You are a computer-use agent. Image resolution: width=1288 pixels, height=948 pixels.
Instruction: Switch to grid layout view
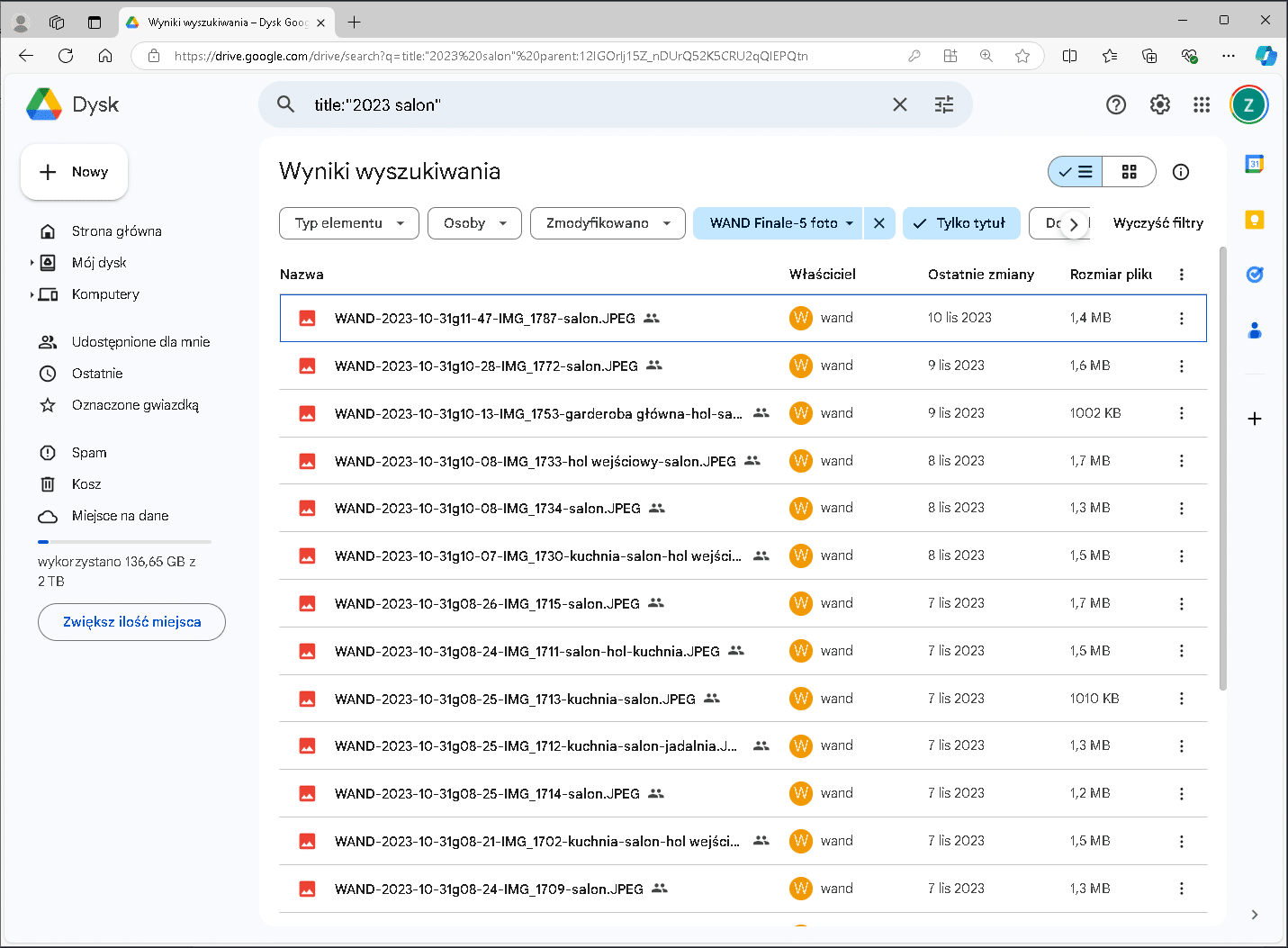tap(1129, 172)
